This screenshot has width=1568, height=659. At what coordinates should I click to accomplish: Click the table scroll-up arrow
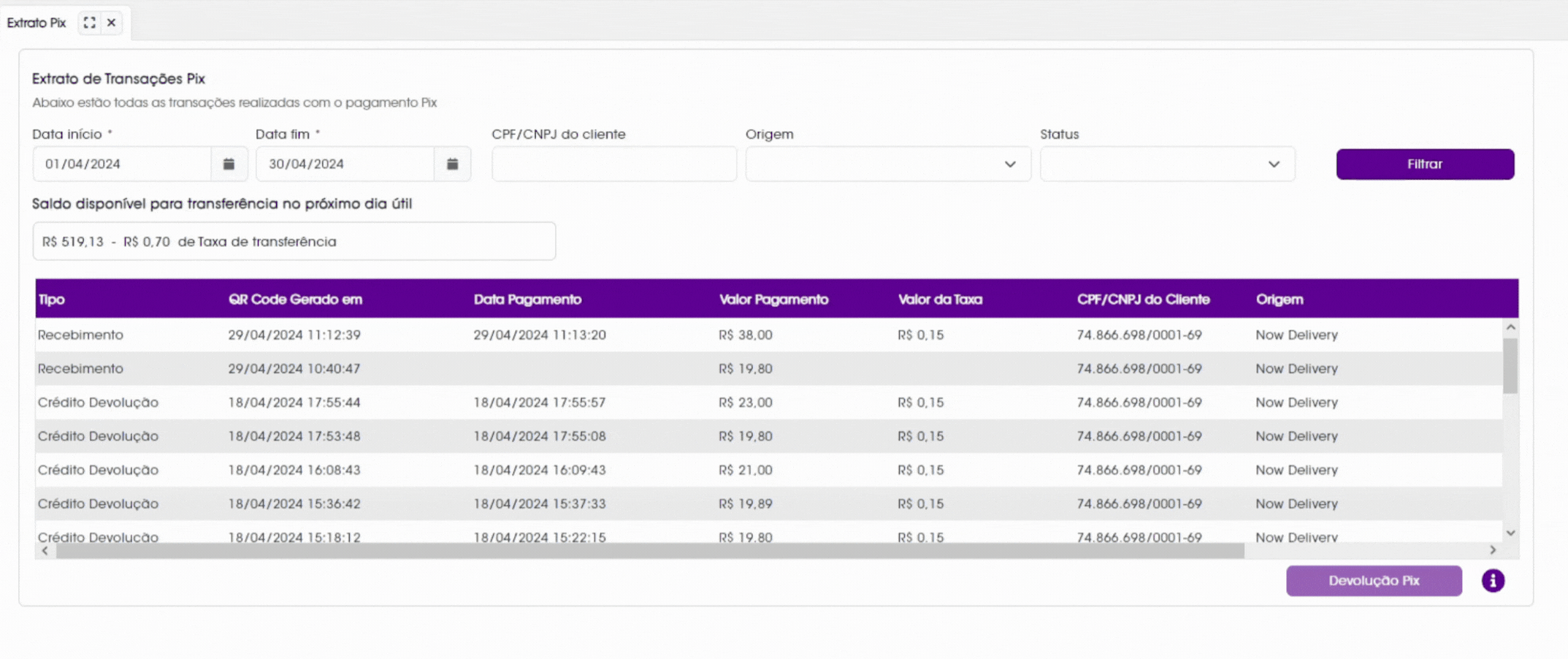coord(1511,327)
